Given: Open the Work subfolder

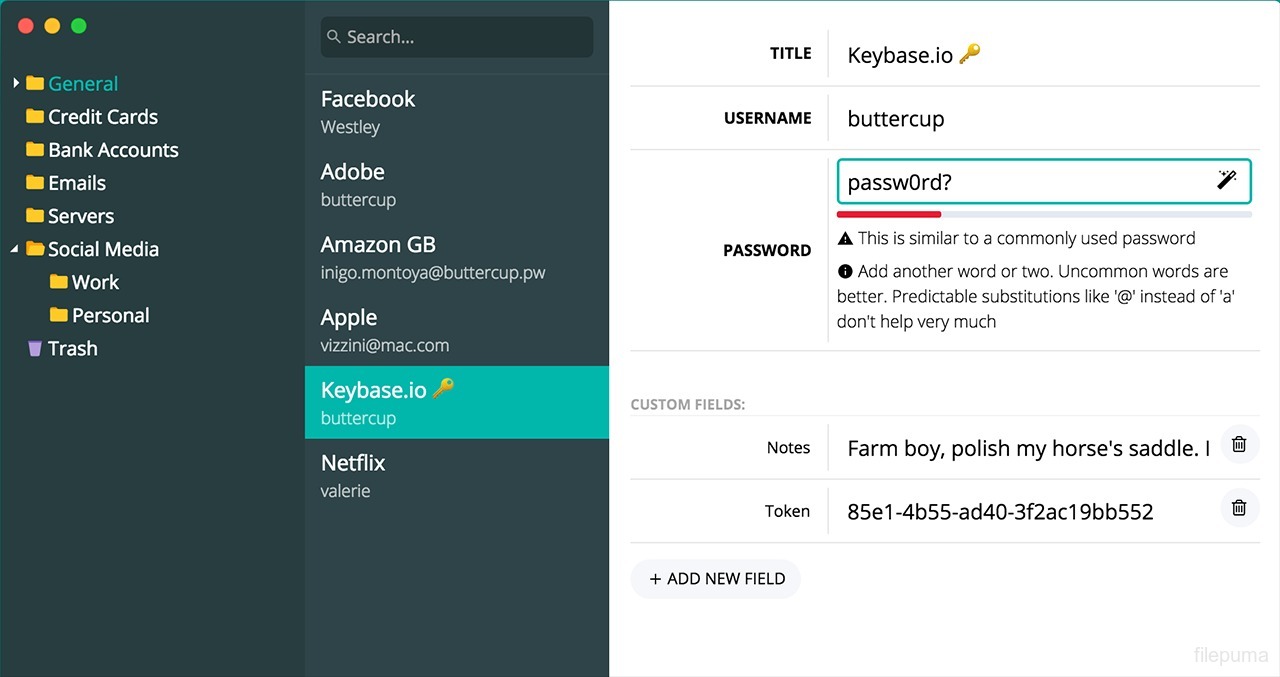Looking at the screenshot, I should click(x=95, y=282).
